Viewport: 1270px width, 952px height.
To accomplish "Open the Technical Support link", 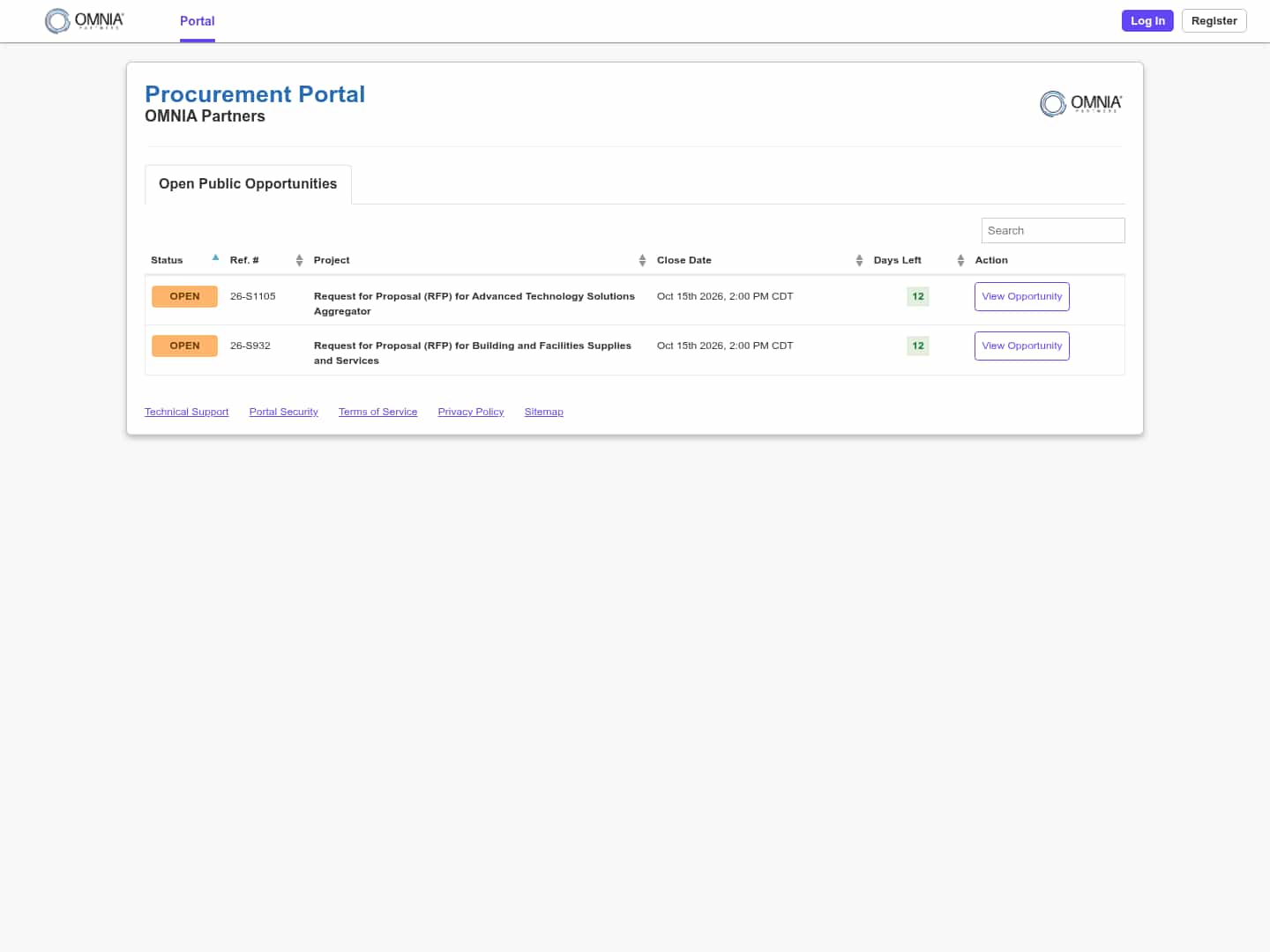I will coord(187,412).
